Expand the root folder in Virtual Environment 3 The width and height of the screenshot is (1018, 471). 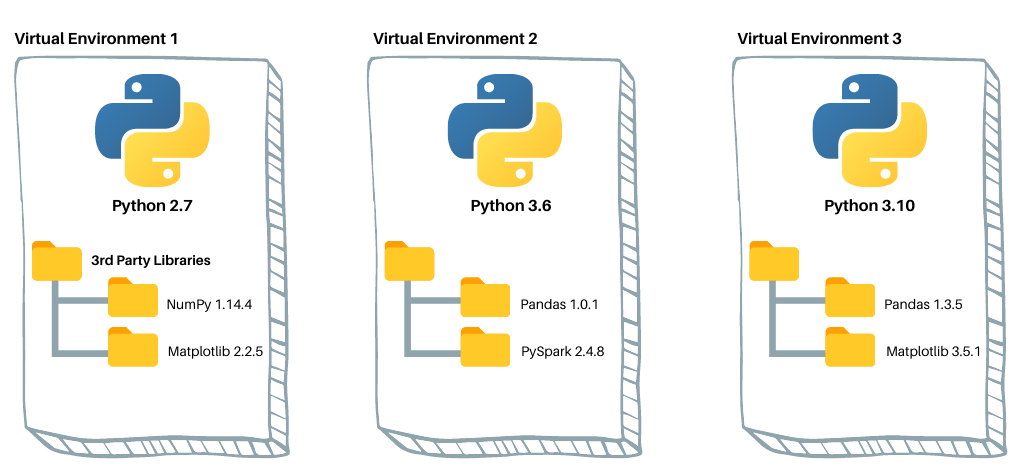point(774,260)
